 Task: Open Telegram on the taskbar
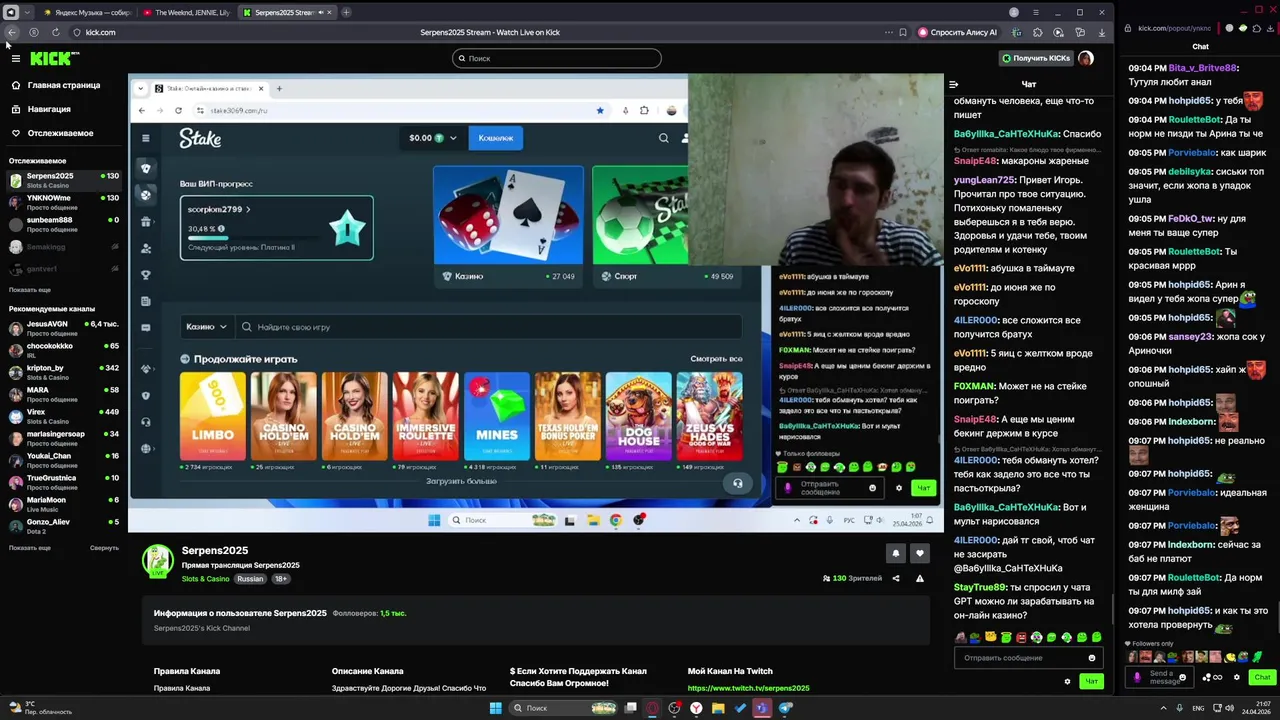tap(786, 708)
